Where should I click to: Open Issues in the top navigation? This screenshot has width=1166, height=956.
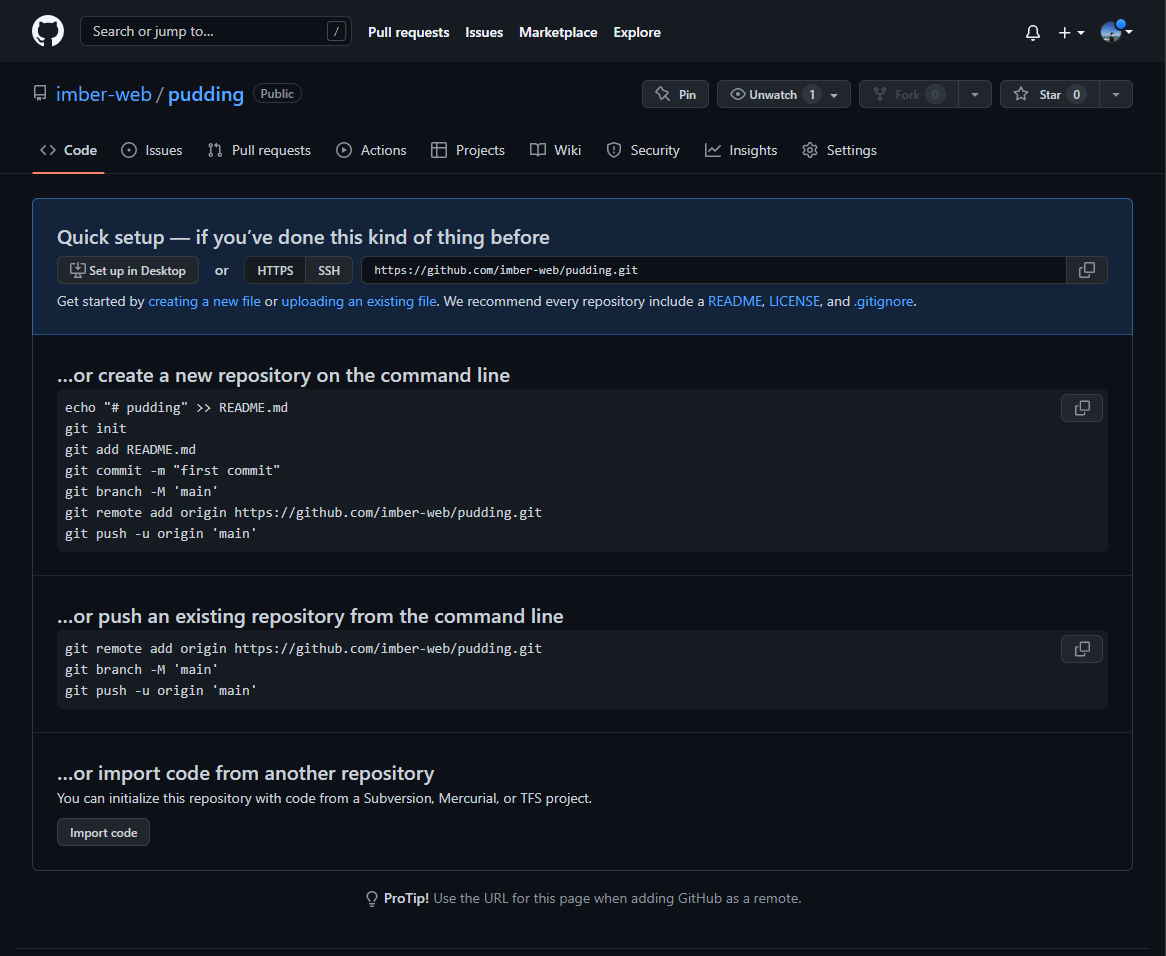[484, 32]
